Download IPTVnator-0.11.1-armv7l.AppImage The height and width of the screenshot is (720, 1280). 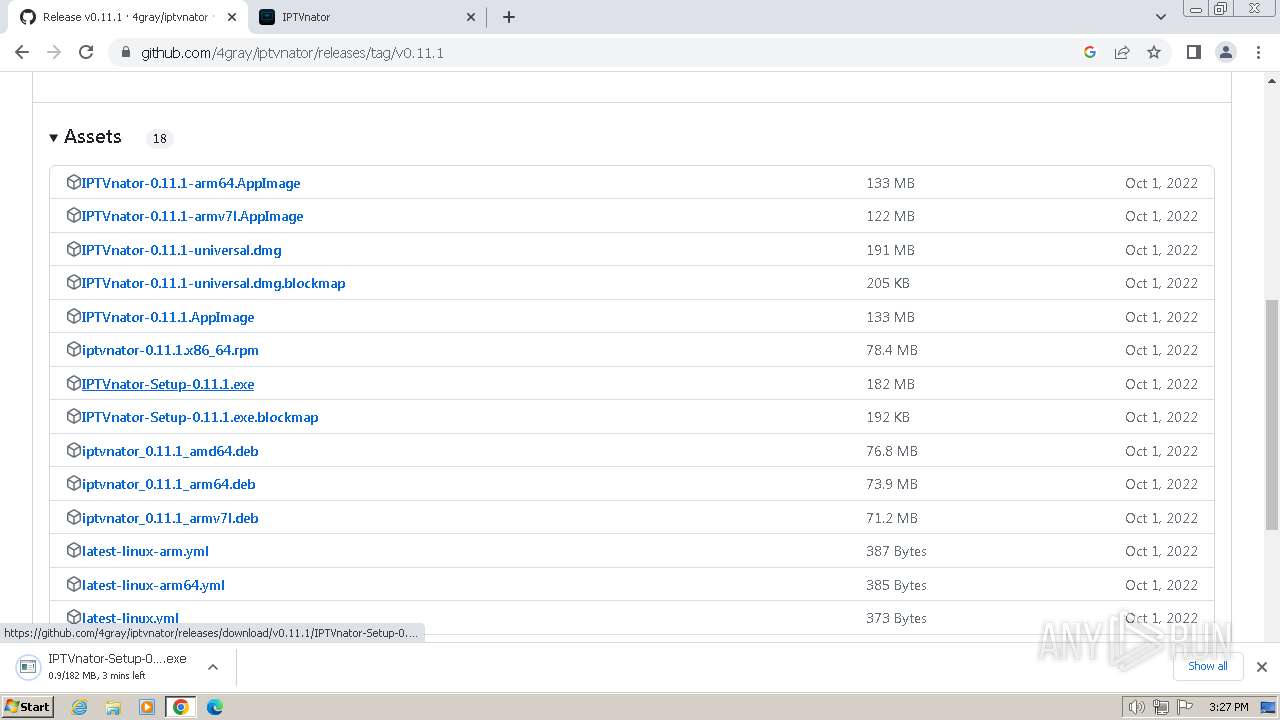(x=192, y=216)
